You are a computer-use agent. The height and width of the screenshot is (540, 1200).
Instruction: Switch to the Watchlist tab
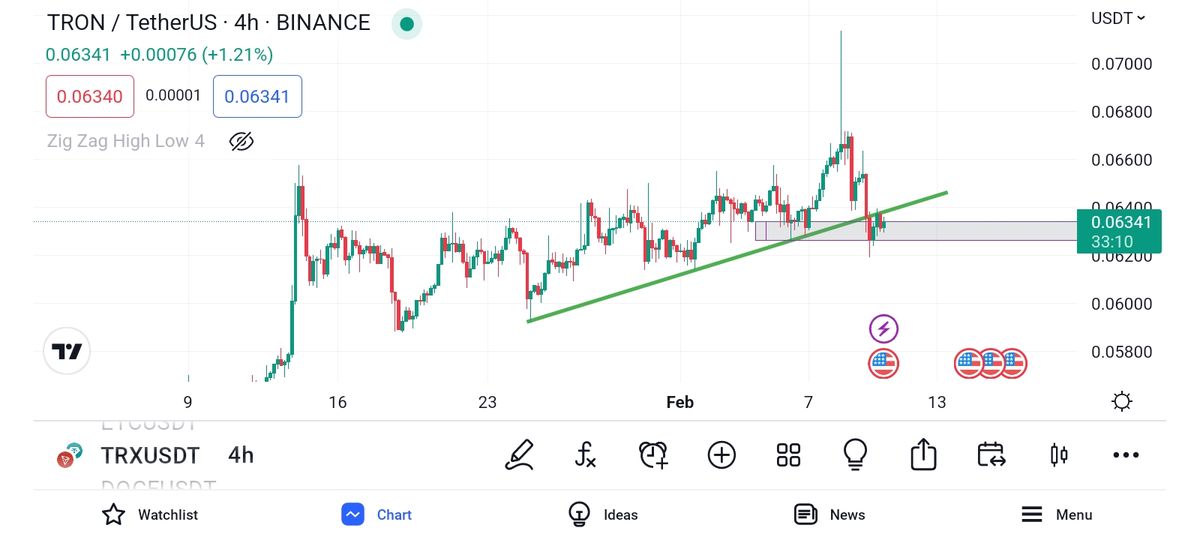pyautogui.click(x=150, y=514)
